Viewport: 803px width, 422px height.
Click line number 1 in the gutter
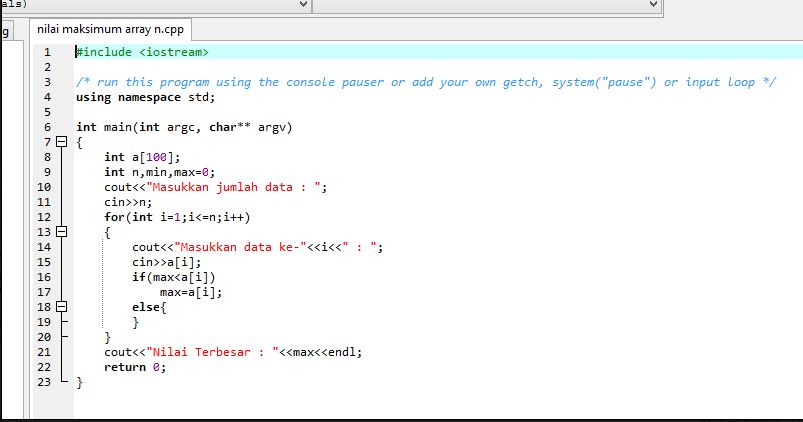pyautogui.click(x=47, y=52)
